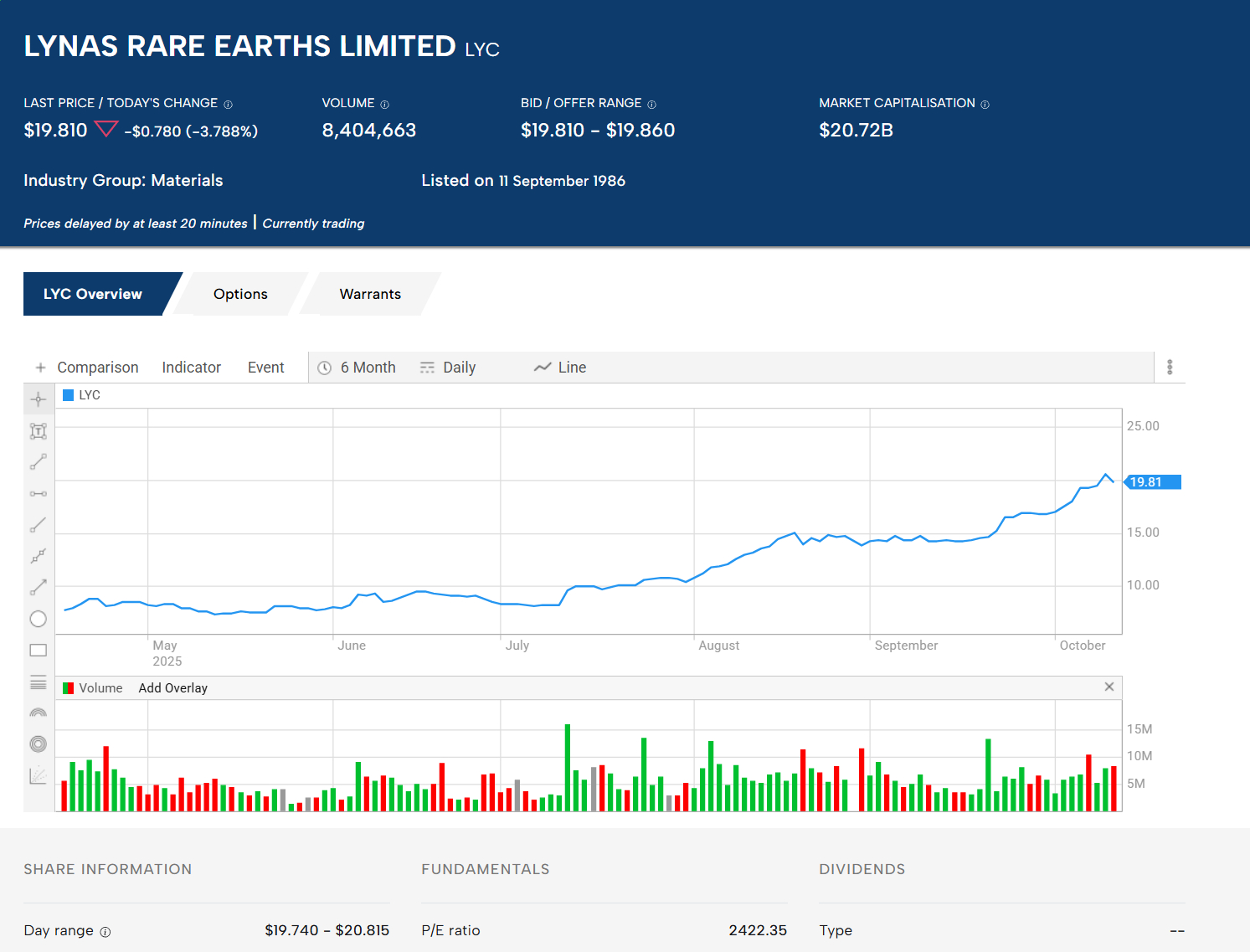Switch to the LYC Overview tab
The width and height of the screenshot is (1250, 952).
click(x=93, y=294)
